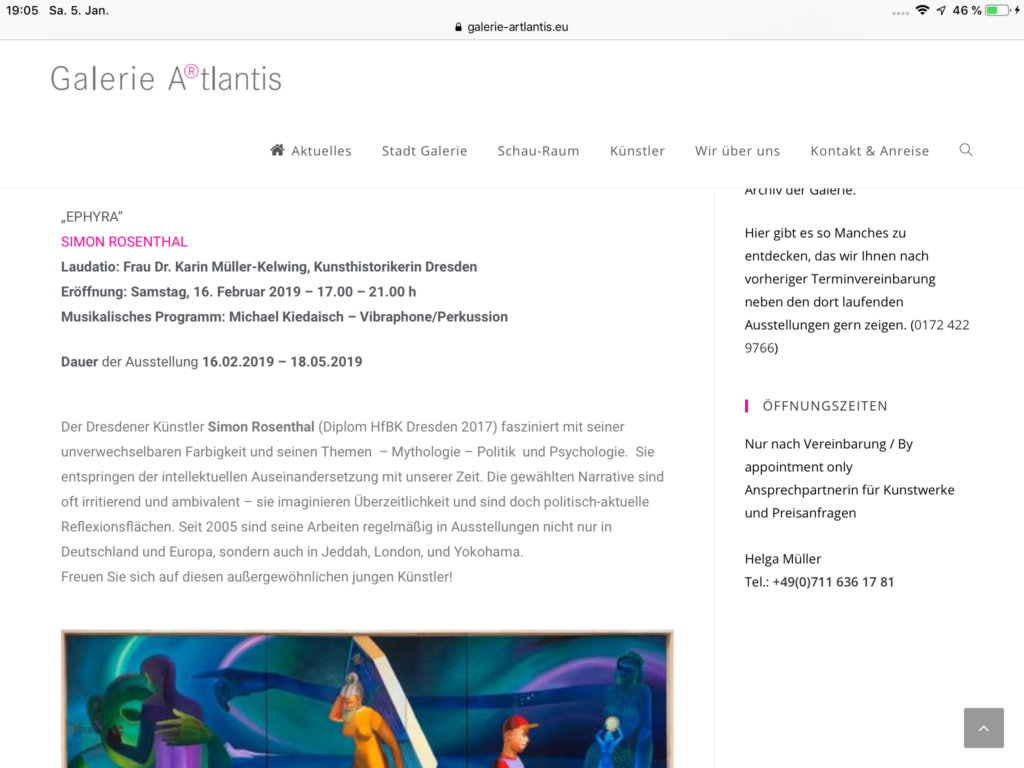Open the Ephyra painting image
The image size is (1024, 768).
(x=367, y=699)
